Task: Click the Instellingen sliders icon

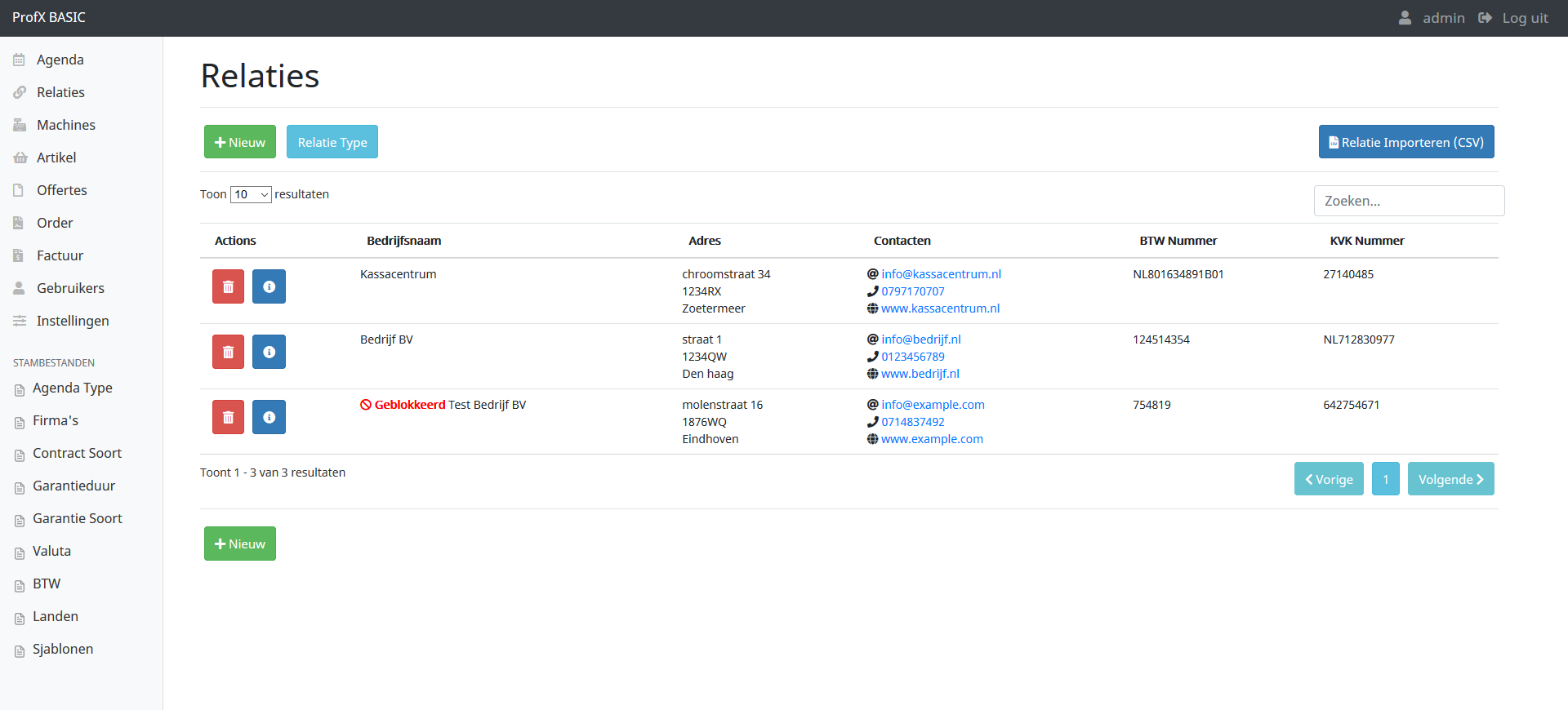Action: tap(20, 321)
